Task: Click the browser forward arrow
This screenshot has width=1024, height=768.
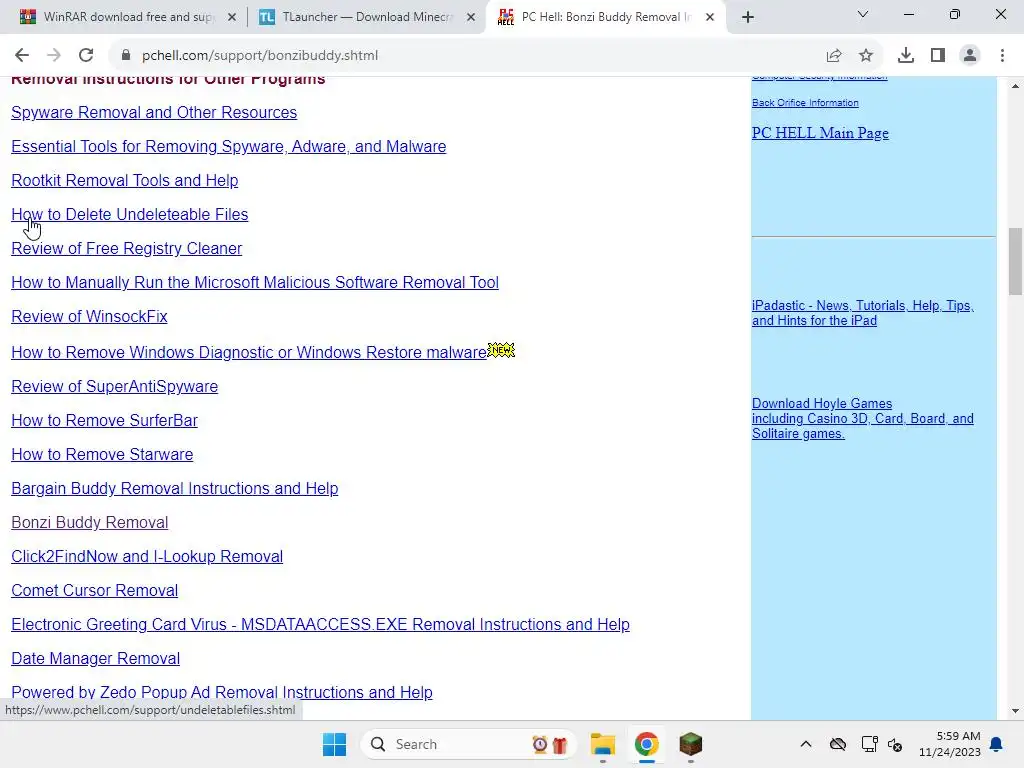Action: click(x=54, y=56)
